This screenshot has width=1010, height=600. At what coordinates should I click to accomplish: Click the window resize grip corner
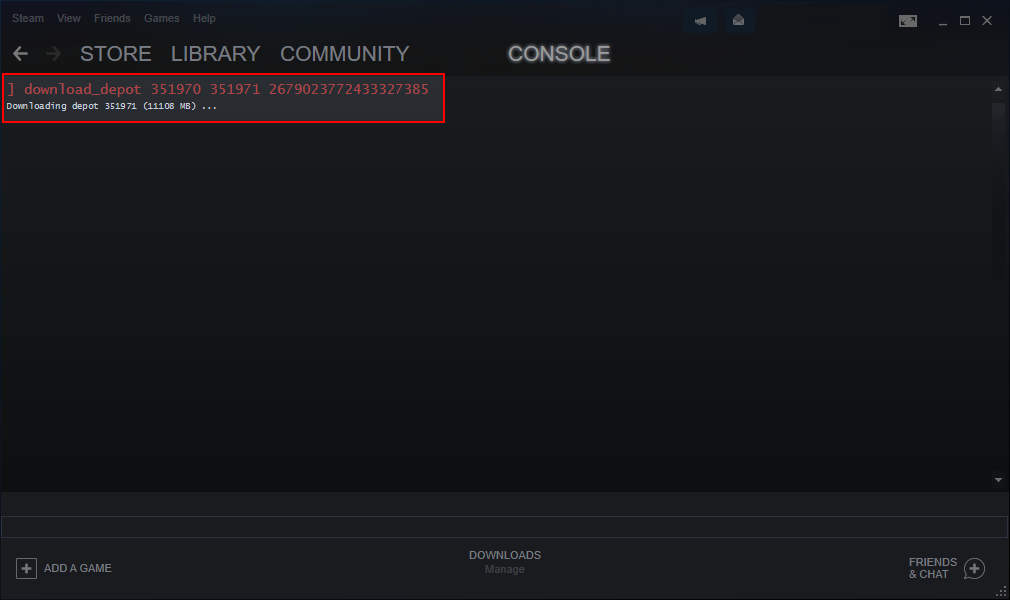[x=1002, y=592]
